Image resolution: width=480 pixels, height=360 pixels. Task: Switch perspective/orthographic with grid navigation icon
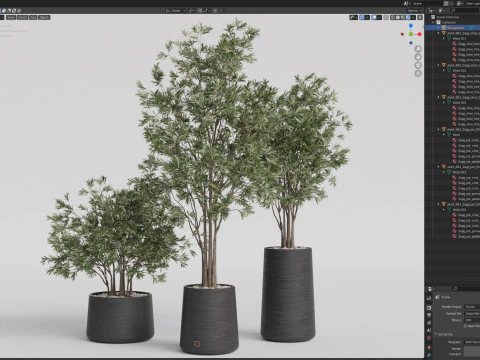tap(418, 73)
